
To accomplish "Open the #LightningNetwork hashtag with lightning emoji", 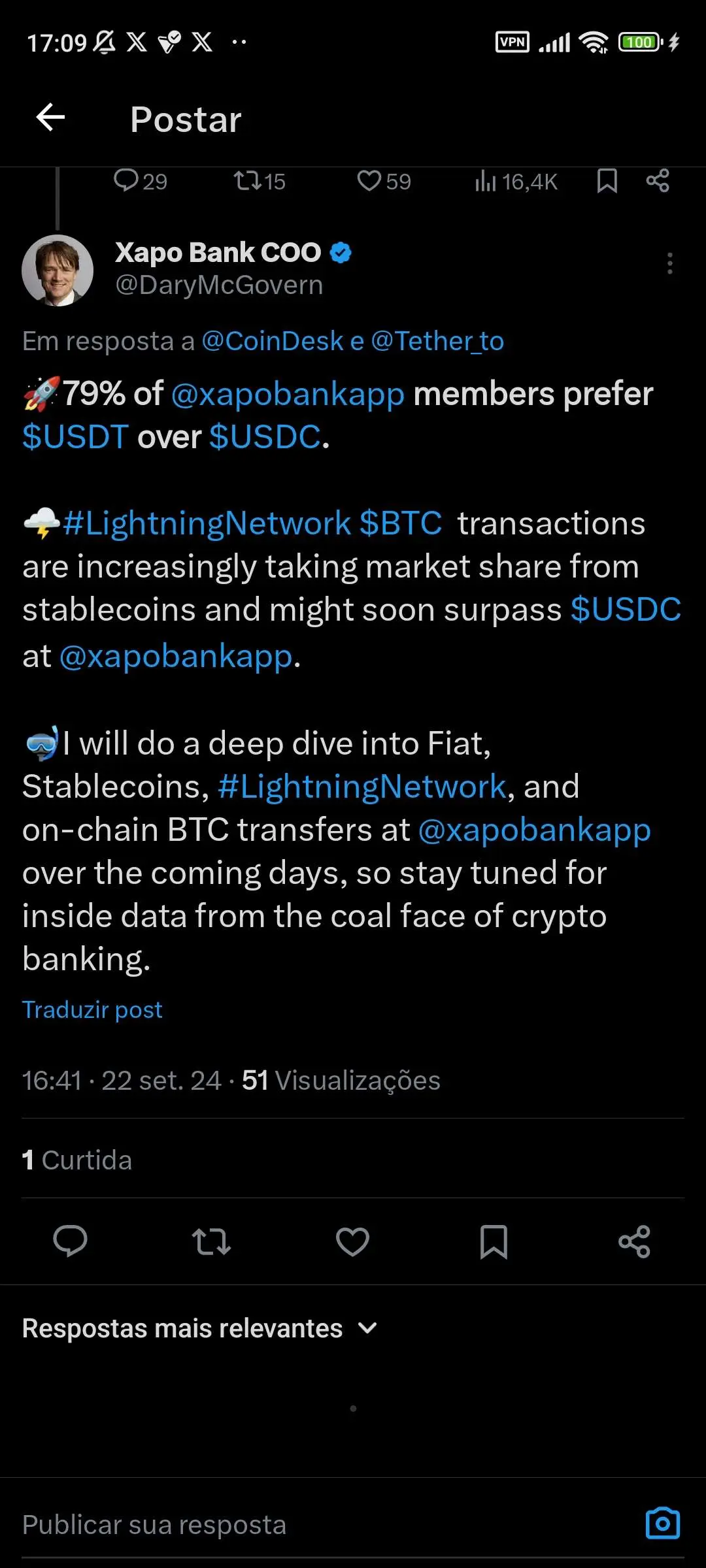I will (x=207, y=523).
